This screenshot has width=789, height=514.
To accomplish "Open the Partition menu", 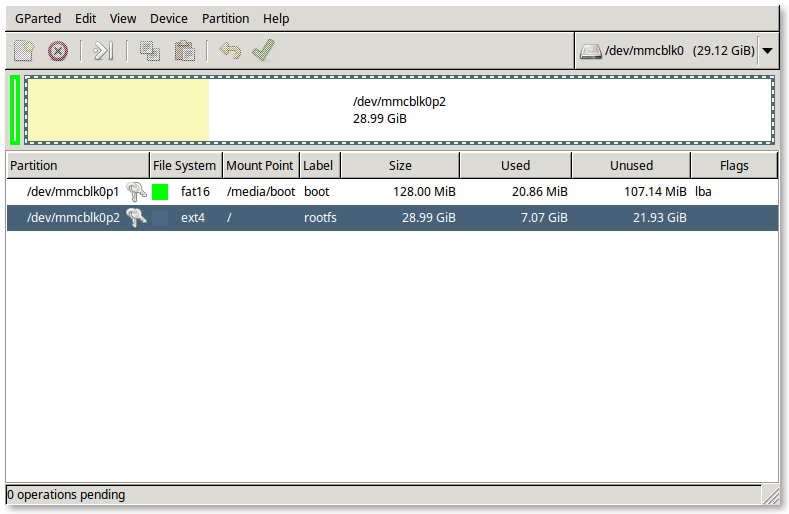I will [x=225, y=19].
